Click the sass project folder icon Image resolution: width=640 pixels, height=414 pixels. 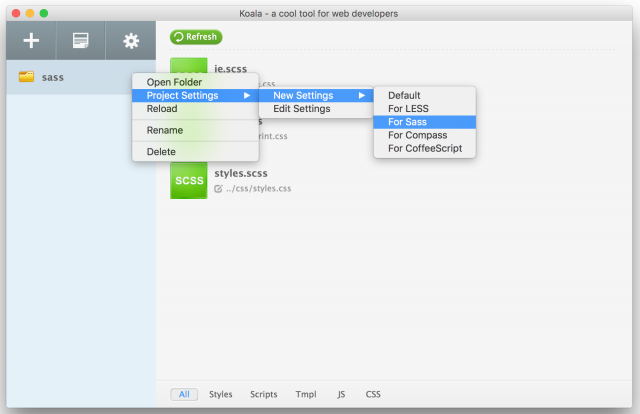pos(27,77)
